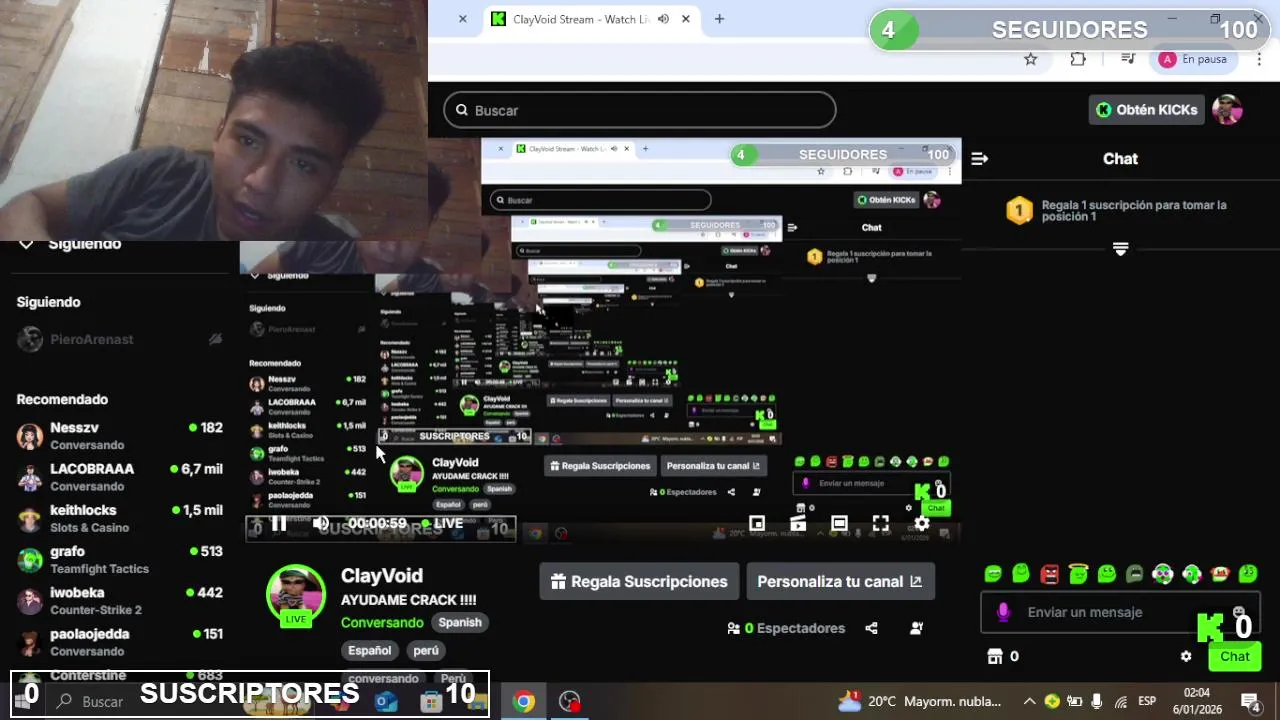Screen dimensions: 1280x720
Task: Open Conversando category link
Action: point(382,622)
